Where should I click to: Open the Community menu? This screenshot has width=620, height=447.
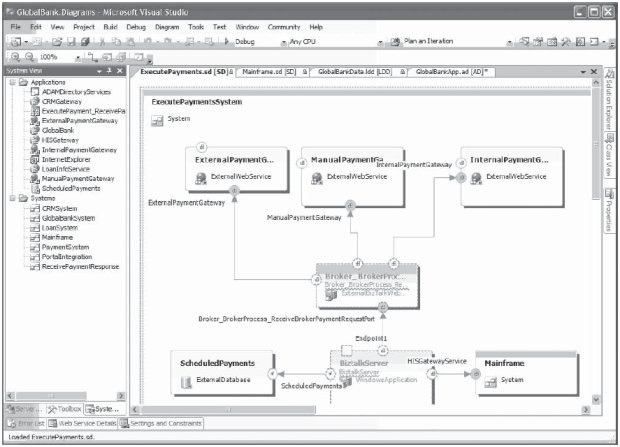click(284, 27)
